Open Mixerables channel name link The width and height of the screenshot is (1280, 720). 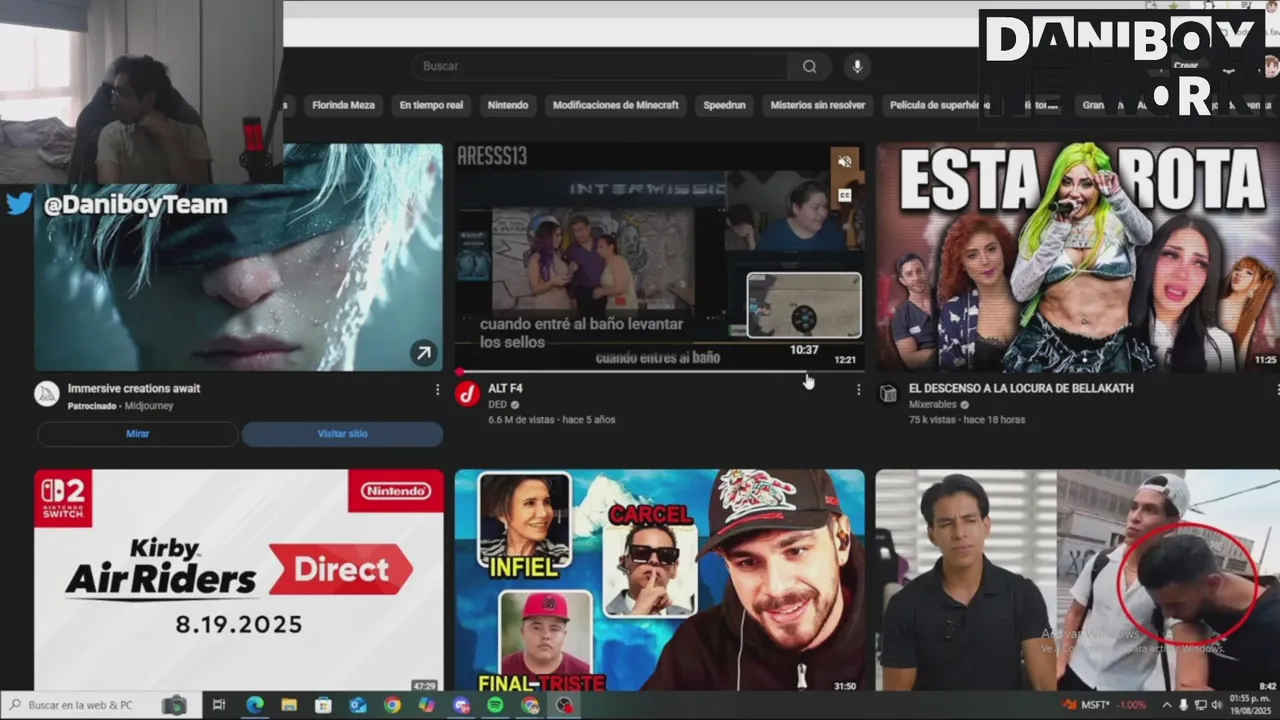coord(932,404)
